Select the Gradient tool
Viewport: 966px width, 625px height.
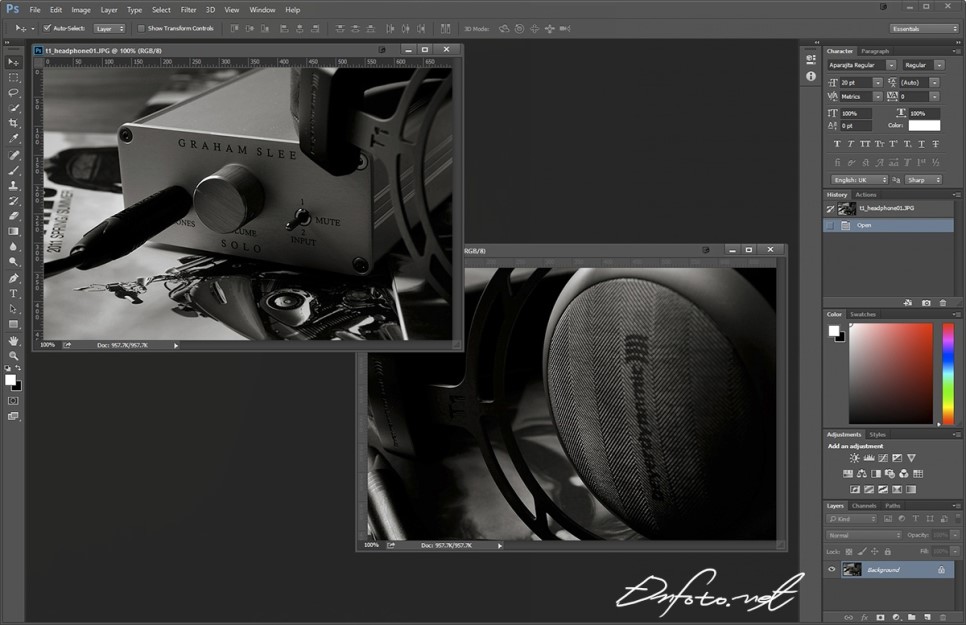coord(13,232)
